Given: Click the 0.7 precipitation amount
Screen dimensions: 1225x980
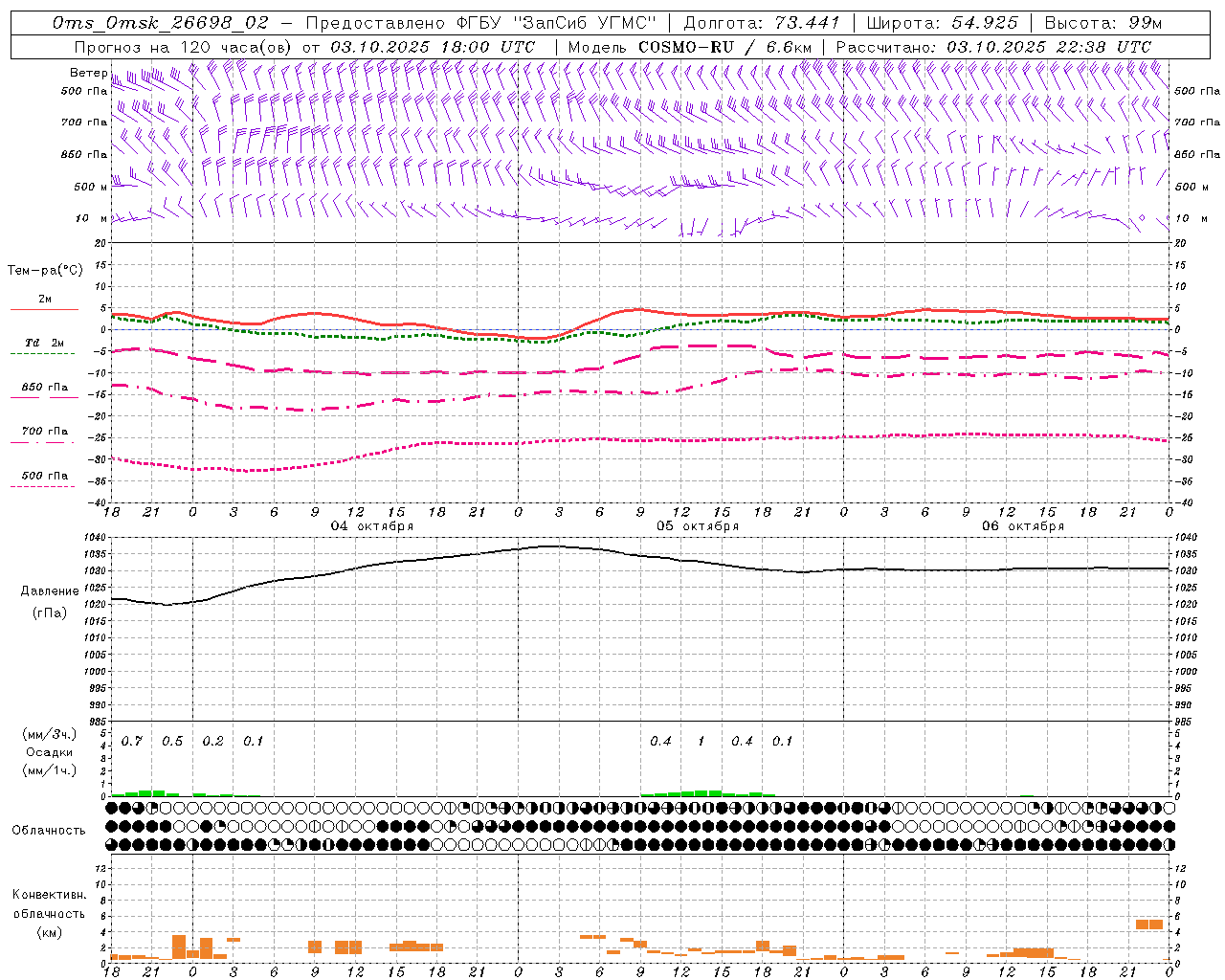Looking at the screenshot, I should pos(132,742).
